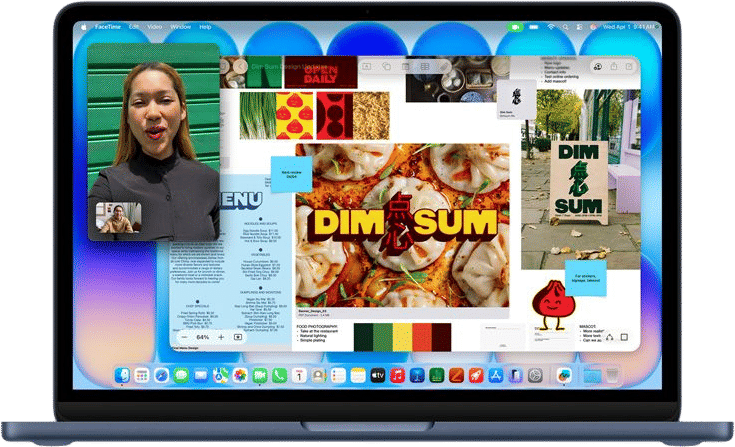735x447 pixels.
Task: Open the Window menu
Action: point(180,27)
